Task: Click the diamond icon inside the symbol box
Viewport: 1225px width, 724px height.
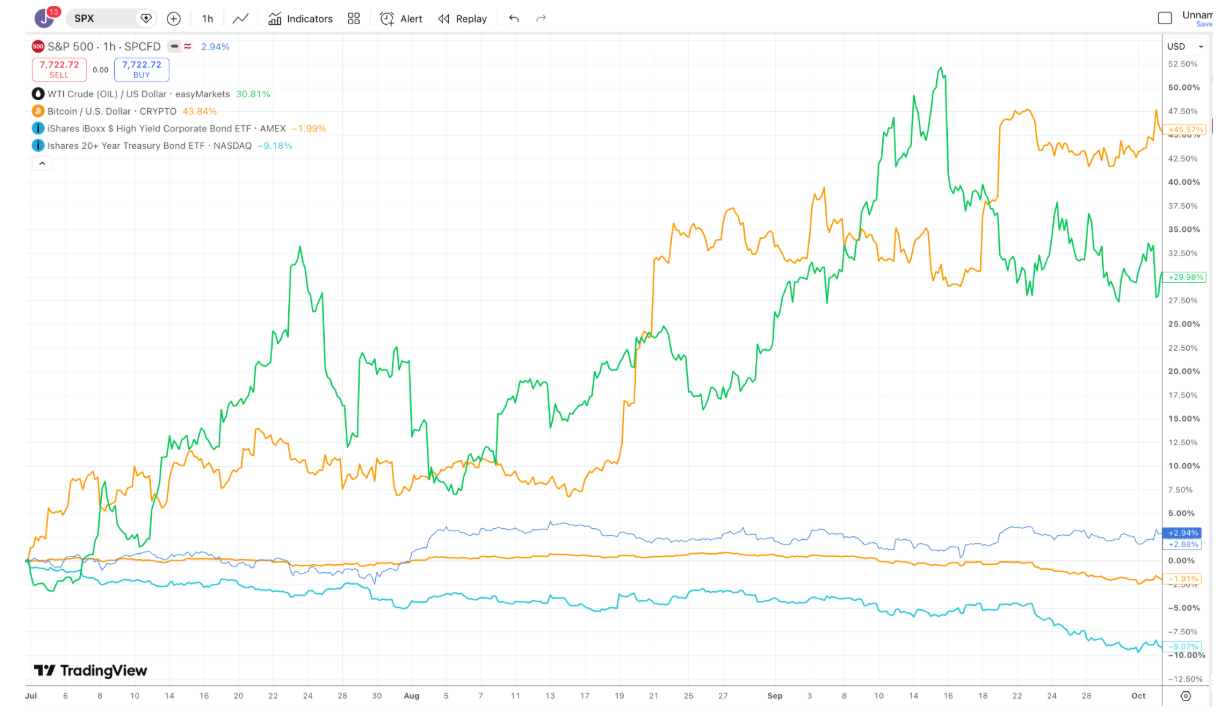Action: [146, 18]
